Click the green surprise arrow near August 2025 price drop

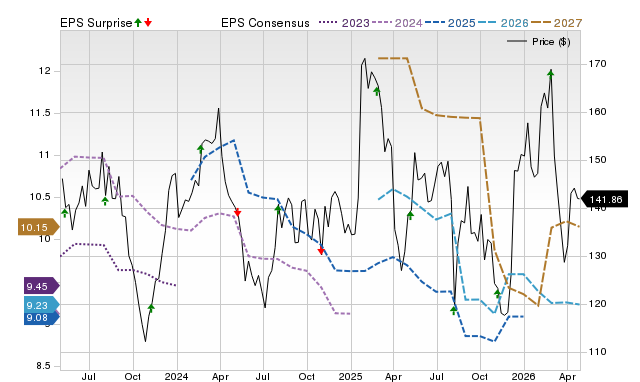click(453, 311)
